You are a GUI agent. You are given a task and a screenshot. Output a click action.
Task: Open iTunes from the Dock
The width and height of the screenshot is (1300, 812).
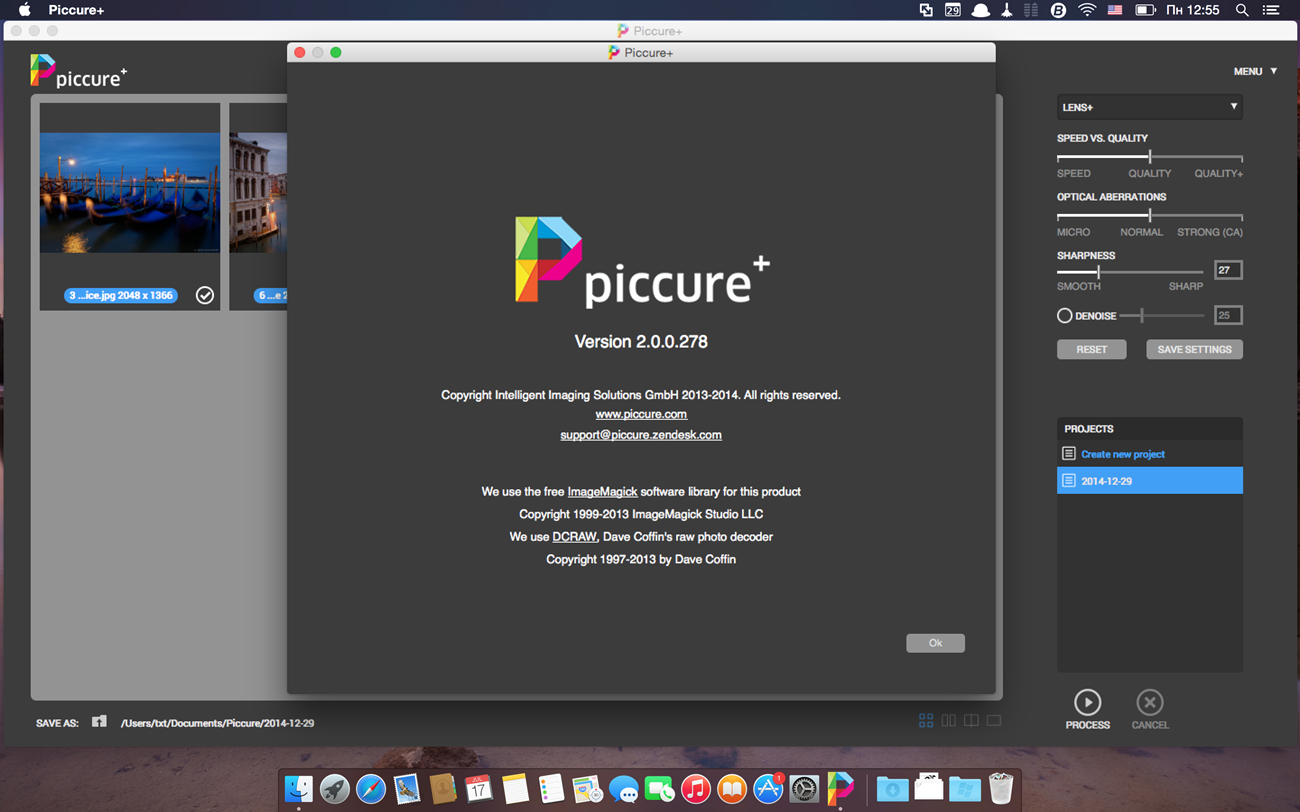[695, 789]
